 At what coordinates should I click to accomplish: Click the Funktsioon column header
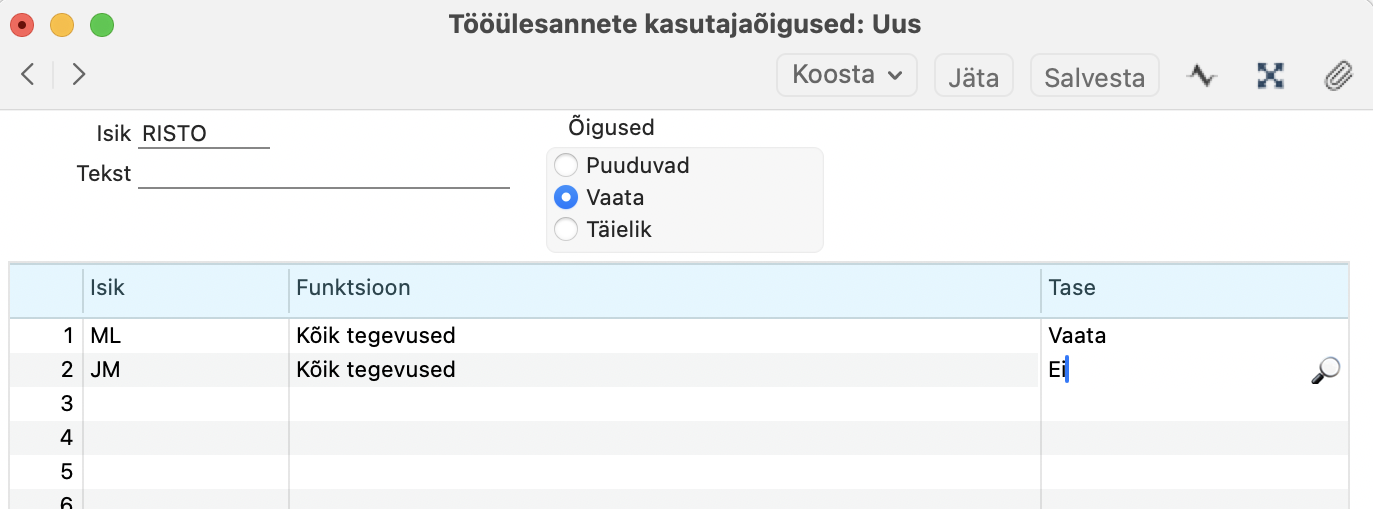click(665, 288)
